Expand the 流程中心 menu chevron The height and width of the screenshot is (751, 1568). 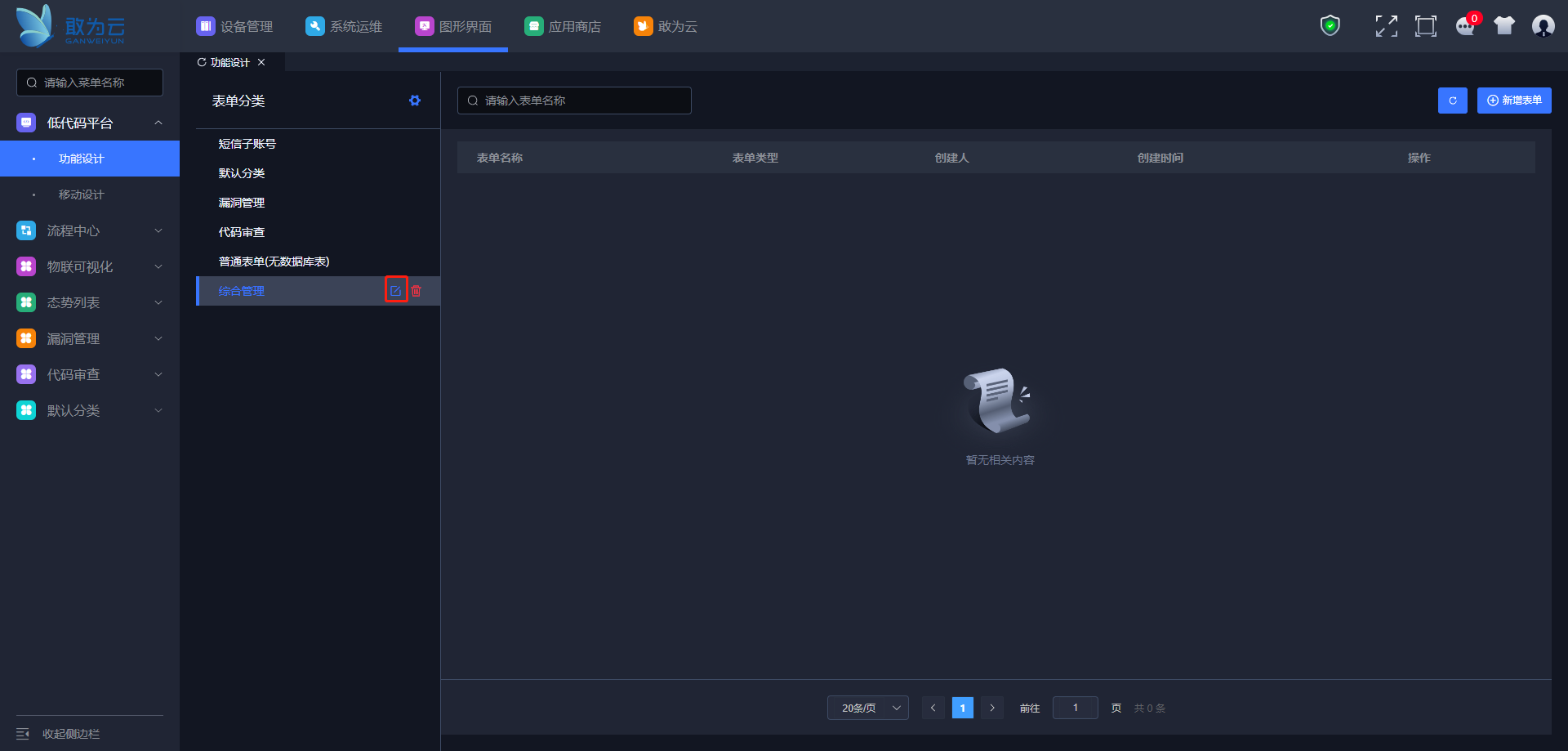pos(158,230)
